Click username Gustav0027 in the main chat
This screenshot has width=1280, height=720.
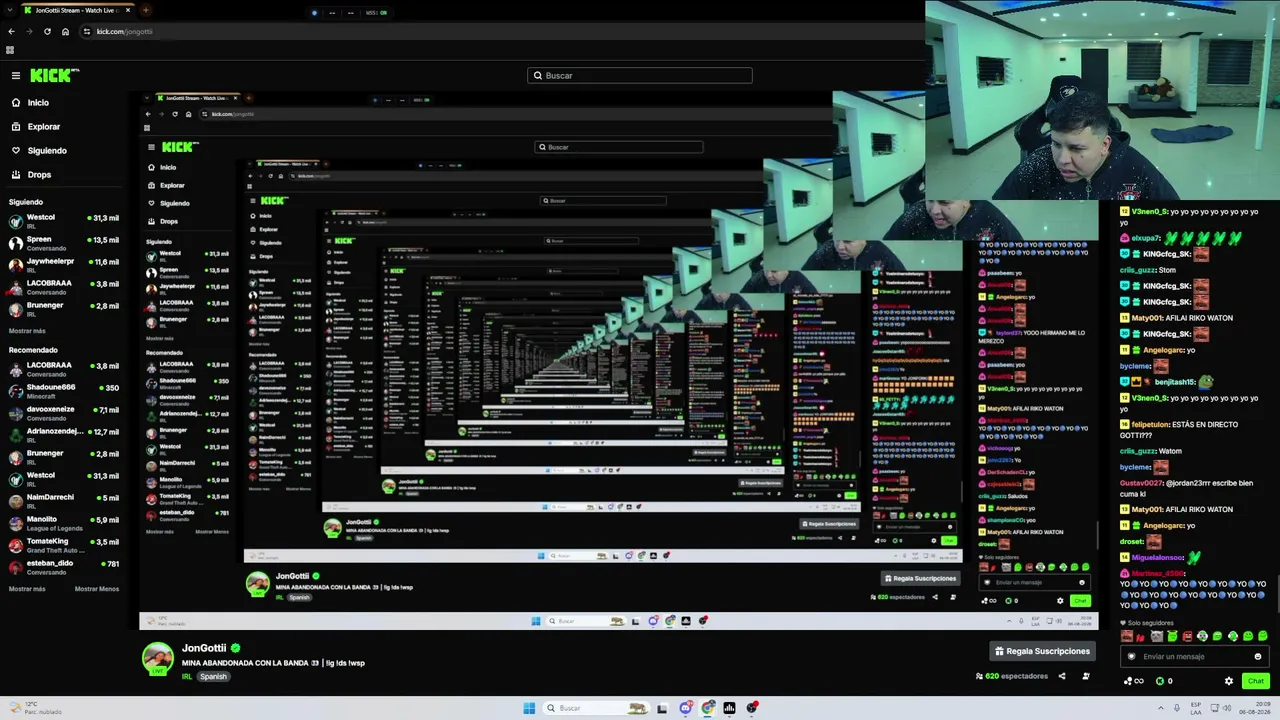click(x=1140, y=483)
